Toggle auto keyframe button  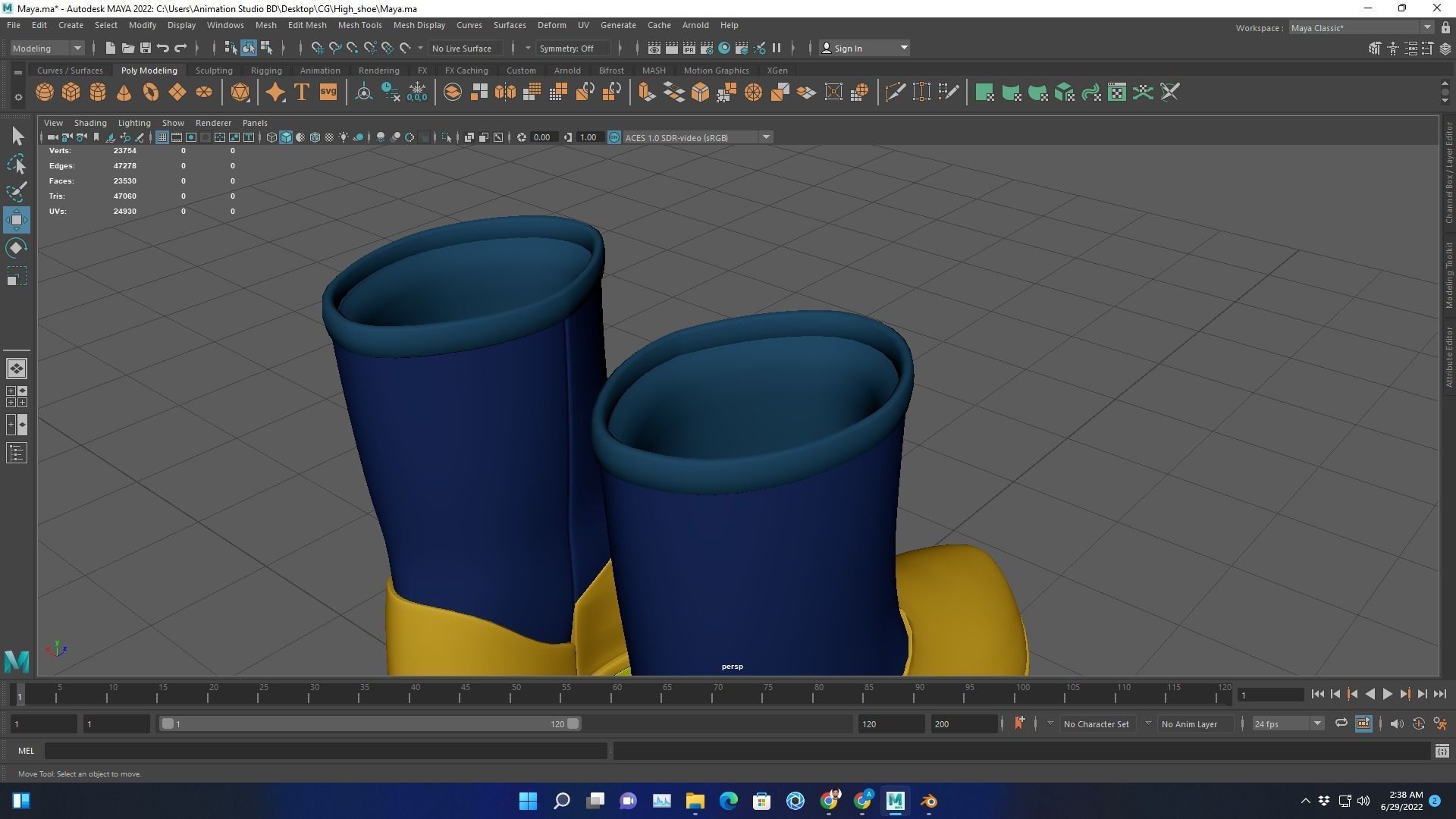pyautogui.click(x=1418, y=723)
